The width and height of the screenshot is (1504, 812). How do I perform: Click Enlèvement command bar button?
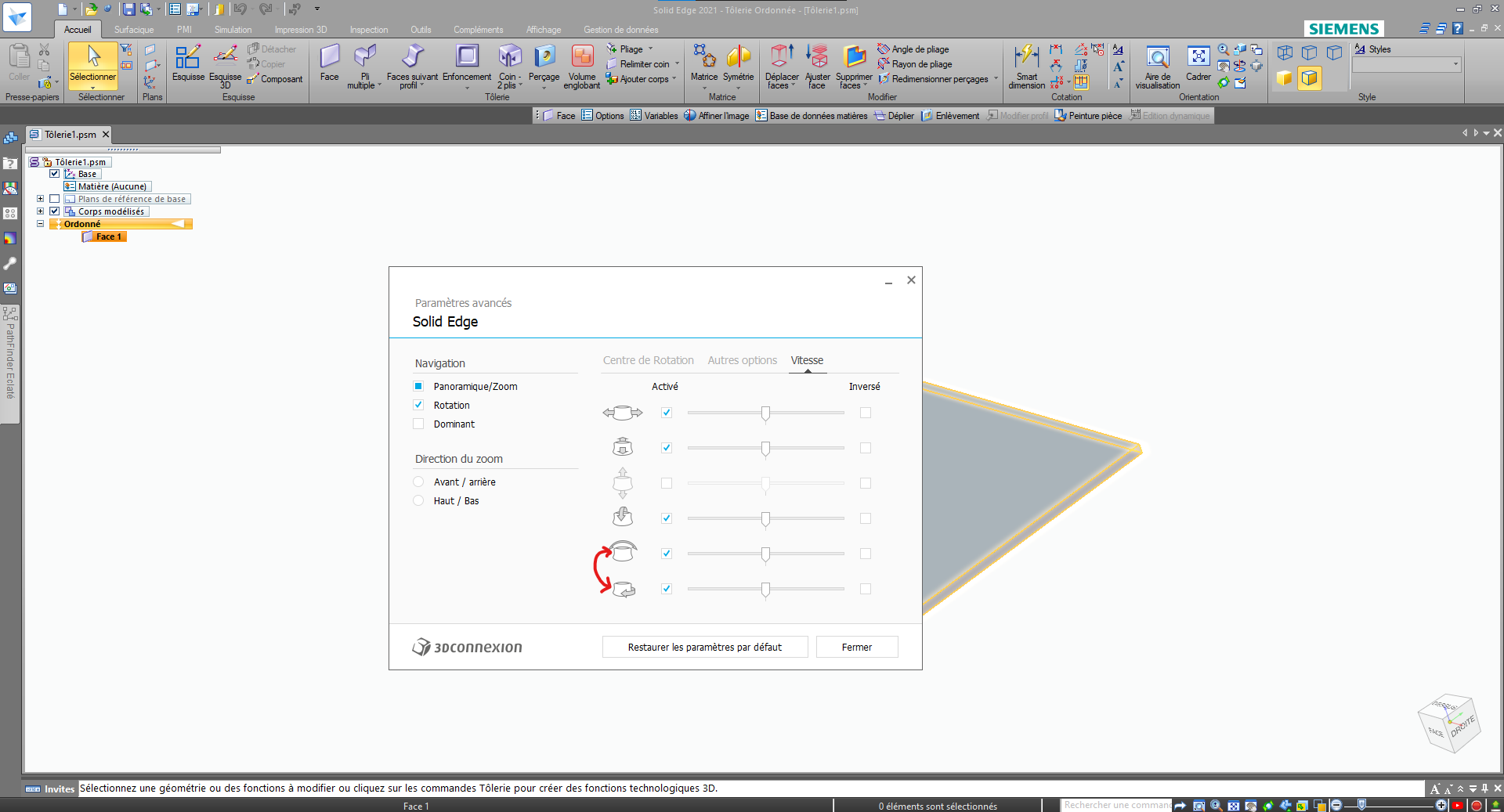pos(950,116)
